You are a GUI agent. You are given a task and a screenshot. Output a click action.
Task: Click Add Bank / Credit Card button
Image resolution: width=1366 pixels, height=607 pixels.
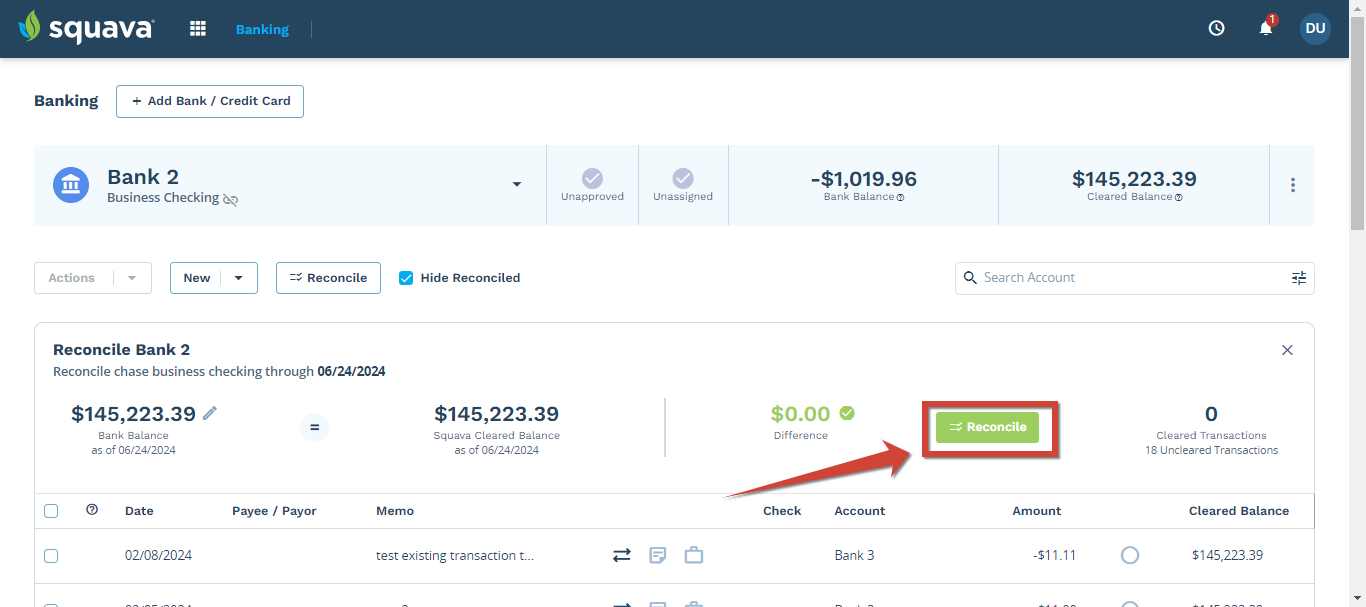point(210,101)
